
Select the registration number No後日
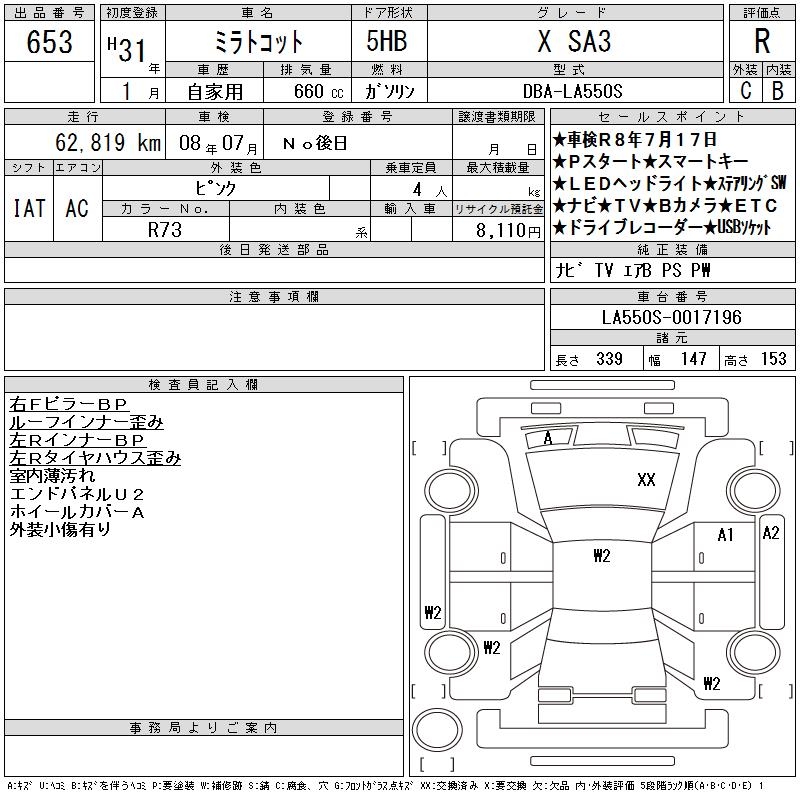[x=315, y=143]
